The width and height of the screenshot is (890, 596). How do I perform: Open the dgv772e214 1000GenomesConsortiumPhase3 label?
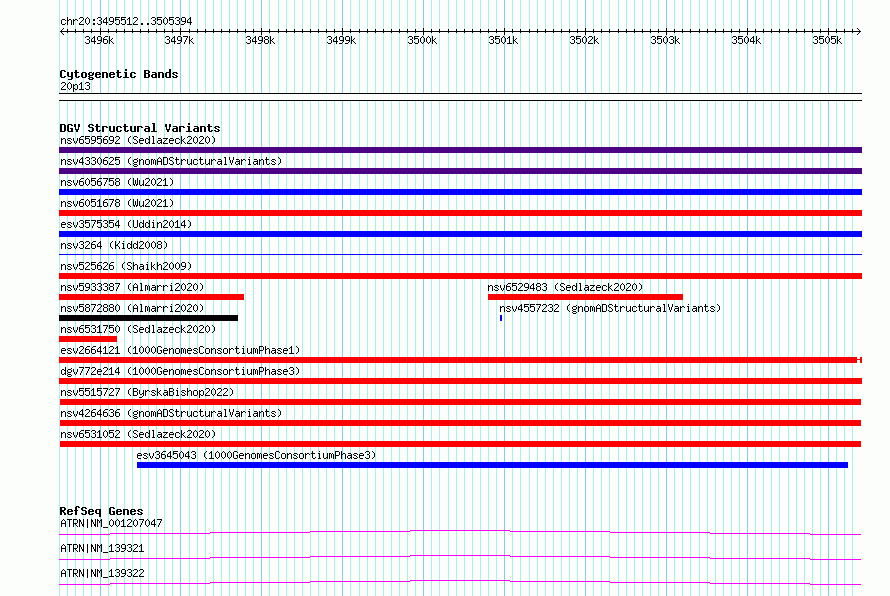point(180,371)
